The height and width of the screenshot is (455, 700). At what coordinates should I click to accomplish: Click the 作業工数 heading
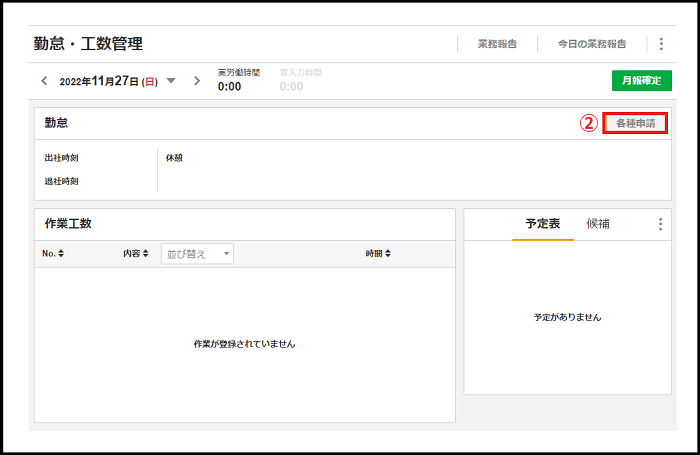(x=68, y=224)
